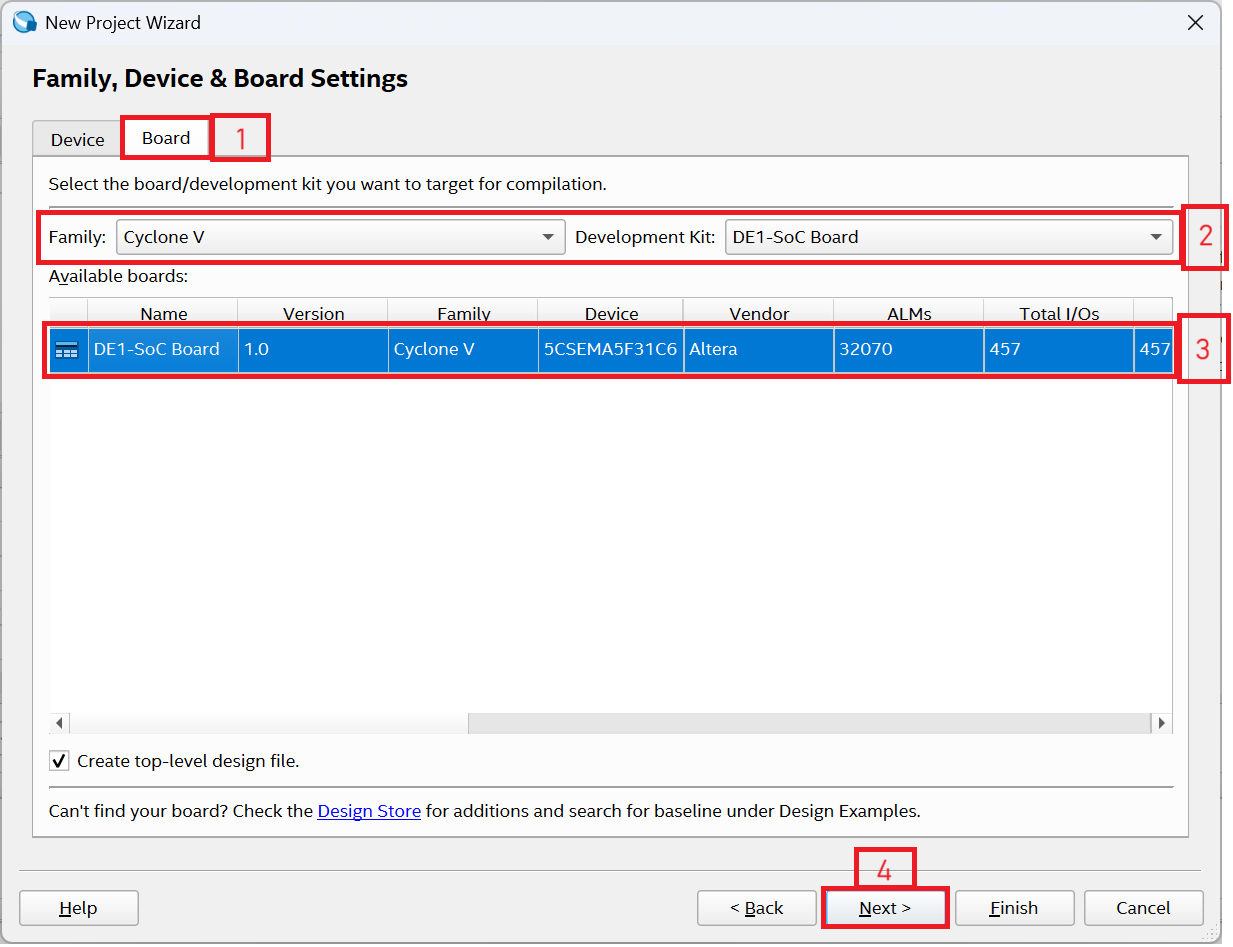Screen dimensions: 1233x947
Task: Open the Development Kit dropdown
Action: pos(949,237)
